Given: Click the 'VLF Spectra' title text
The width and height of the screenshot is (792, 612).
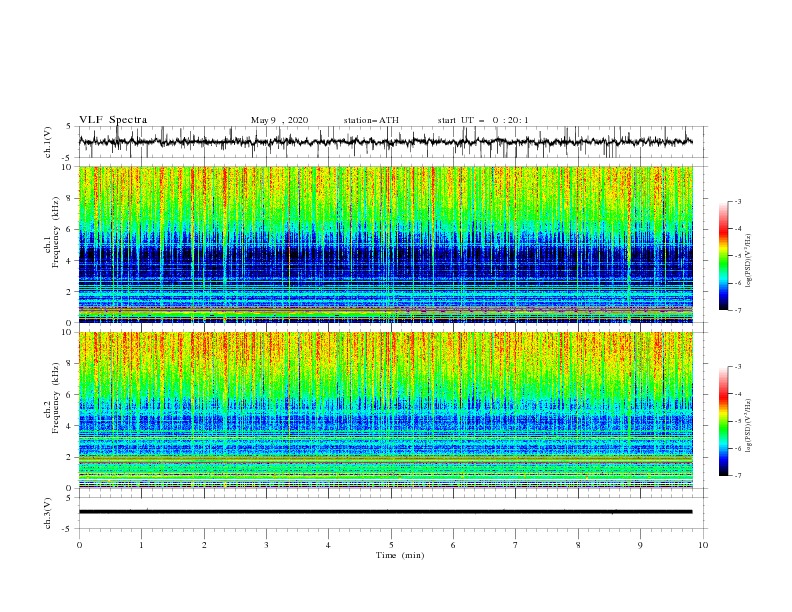Looking at the screenshot, I should pos(113,120).
